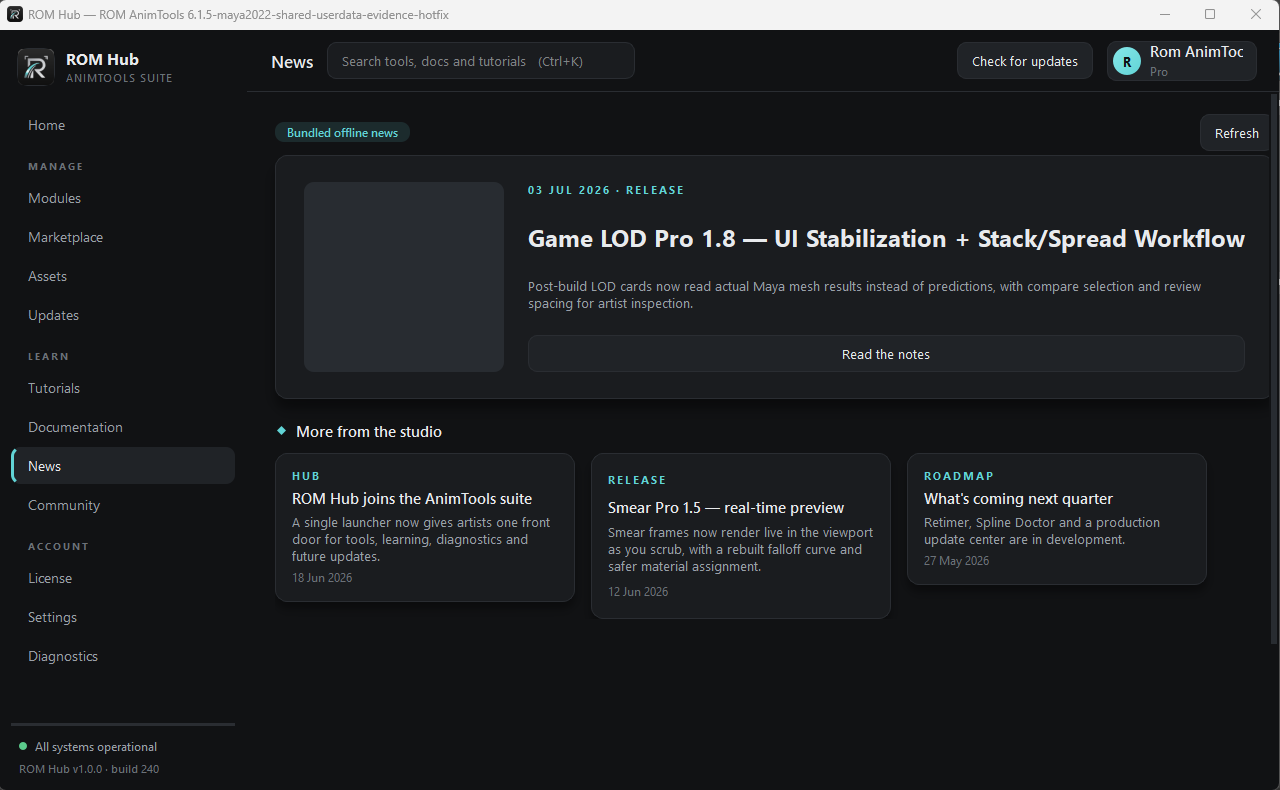Click the R user avatar
Viewport: 1280px width, 790px height.
click(1127, 62)
